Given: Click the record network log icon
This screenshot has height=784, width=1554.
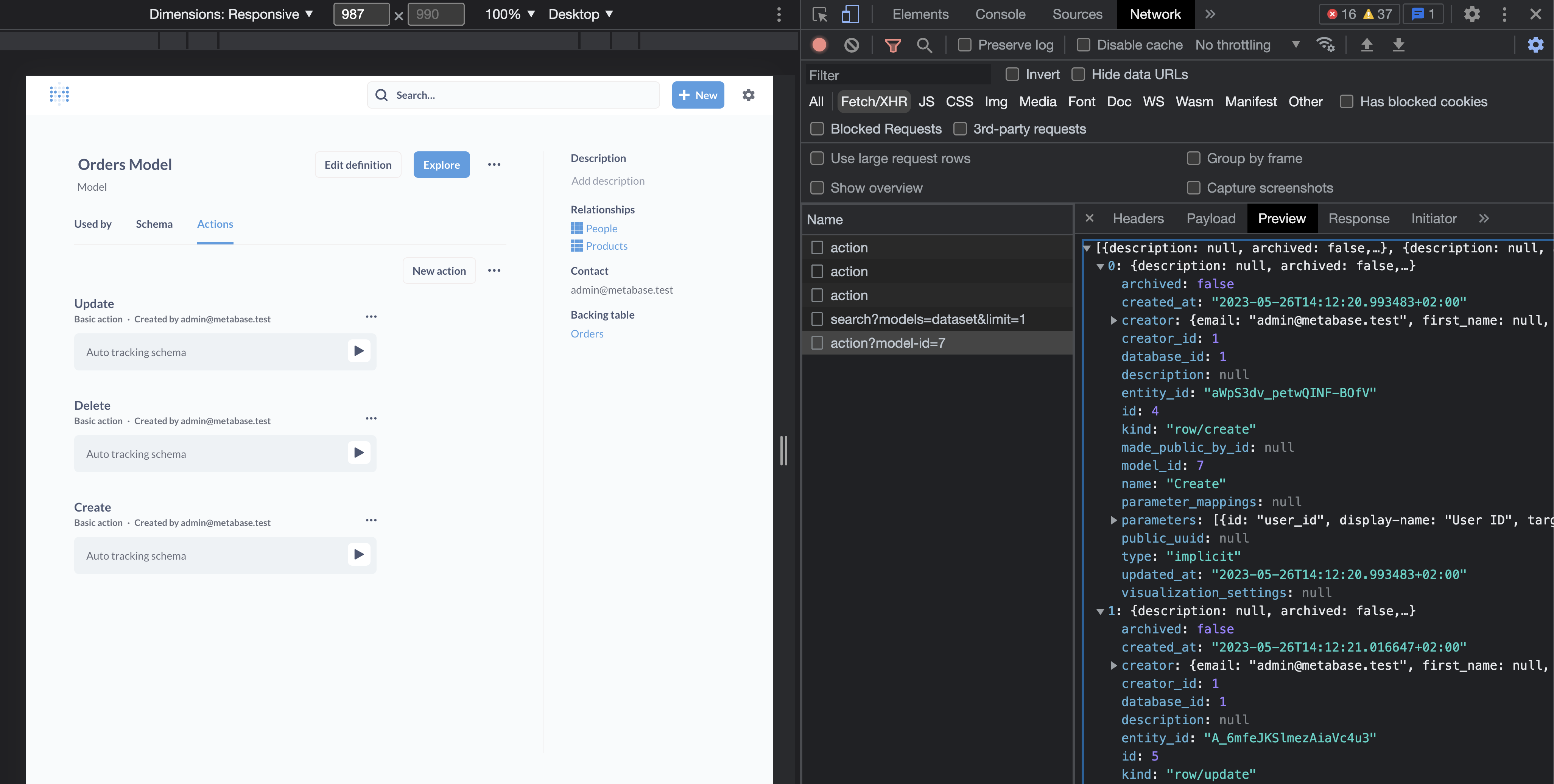Looking at the screenshot, I should tap(819, 45).
